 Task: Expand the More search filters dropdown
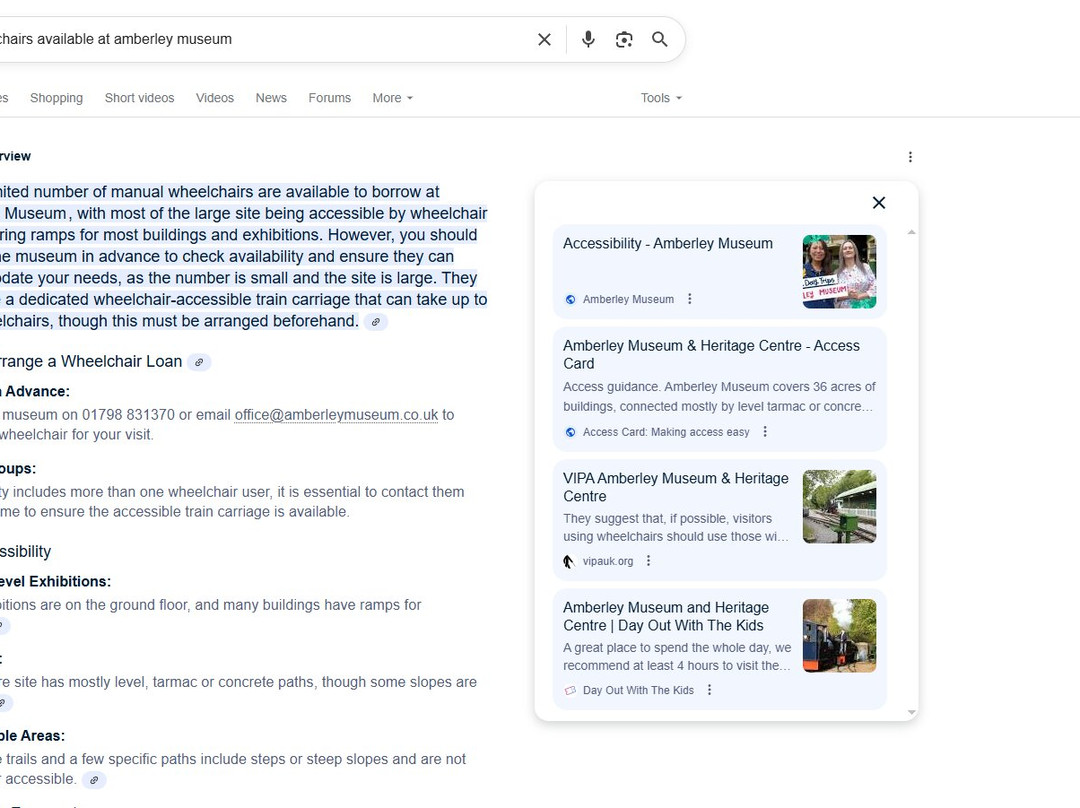(x=392, y=98)
